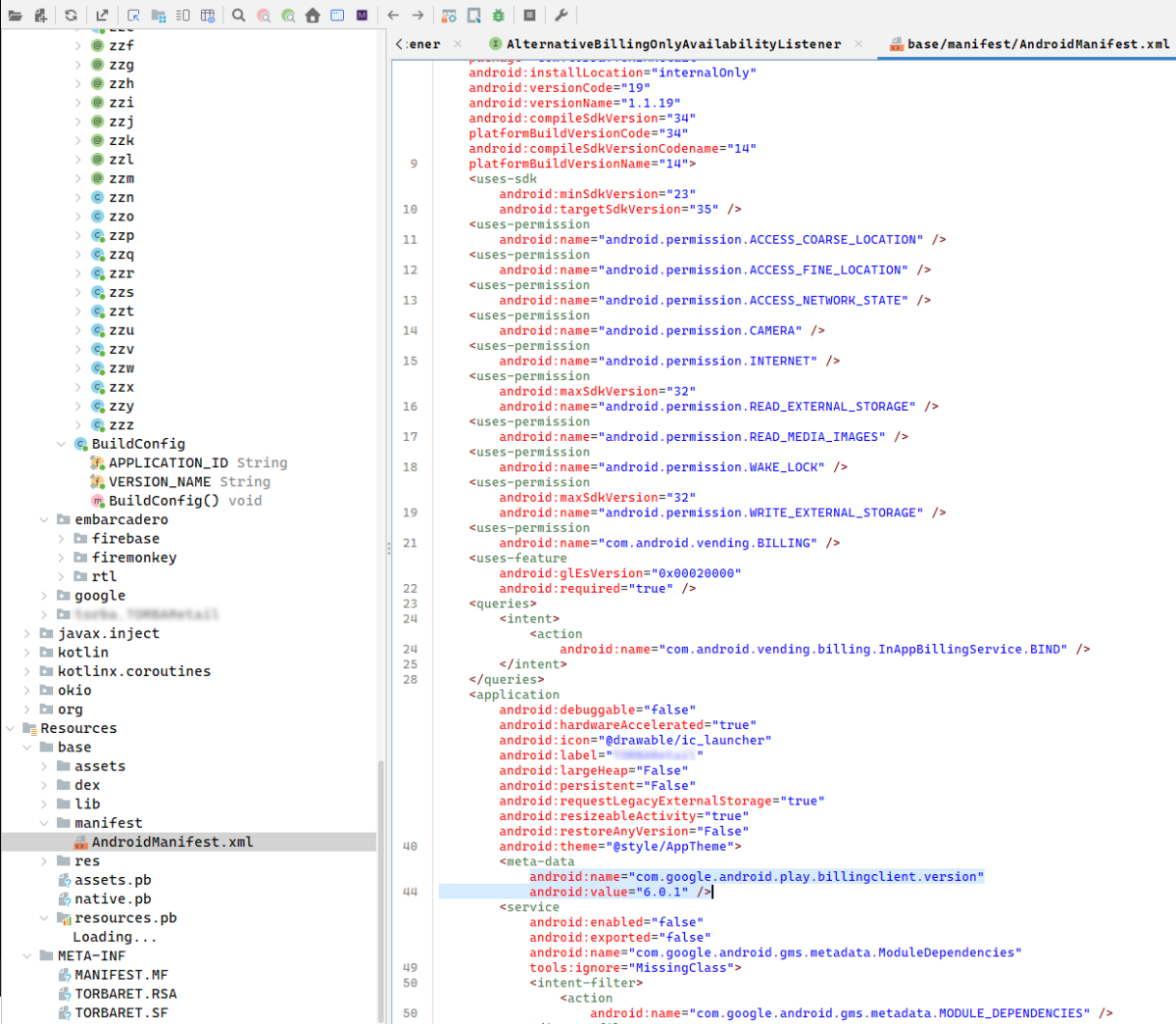Click the toolbar icon left of table-with-eye icon
Image resolution: width=1176 pixels, height=1024 pixels.
(183, 16)
